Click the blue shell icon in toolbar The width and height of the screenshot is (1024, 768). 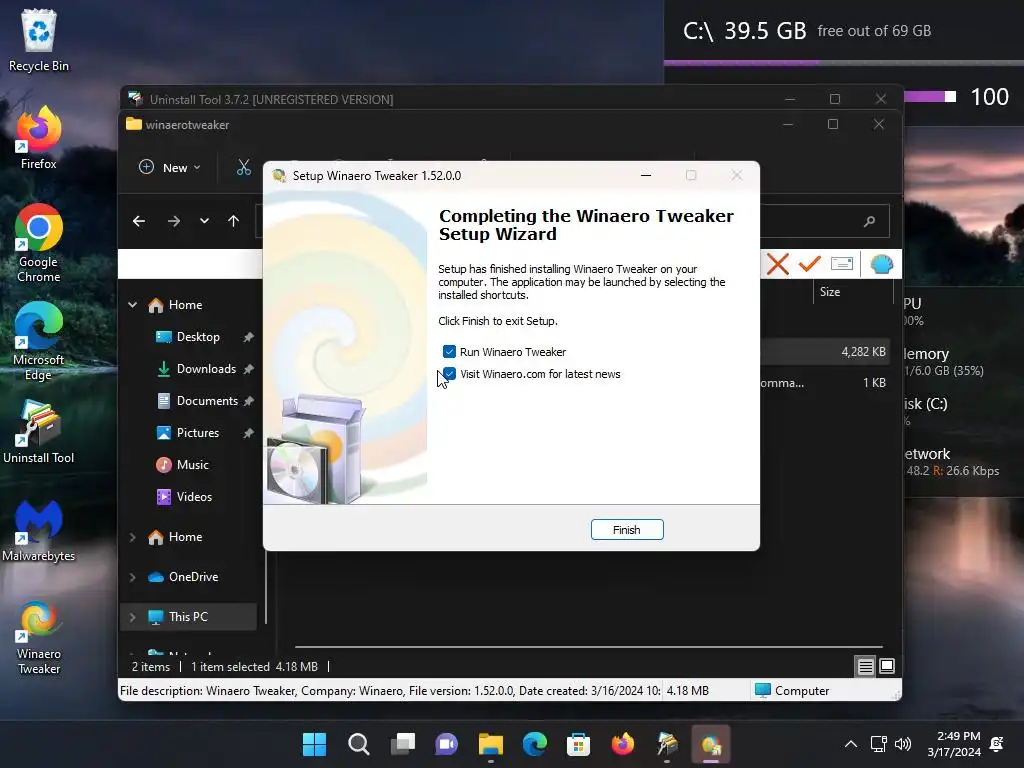pos(882,264)
